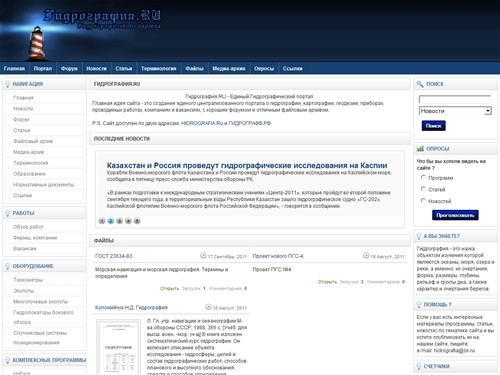Click the Поиск search button
This screenshot has height=375, width=500.
(433, 126)
